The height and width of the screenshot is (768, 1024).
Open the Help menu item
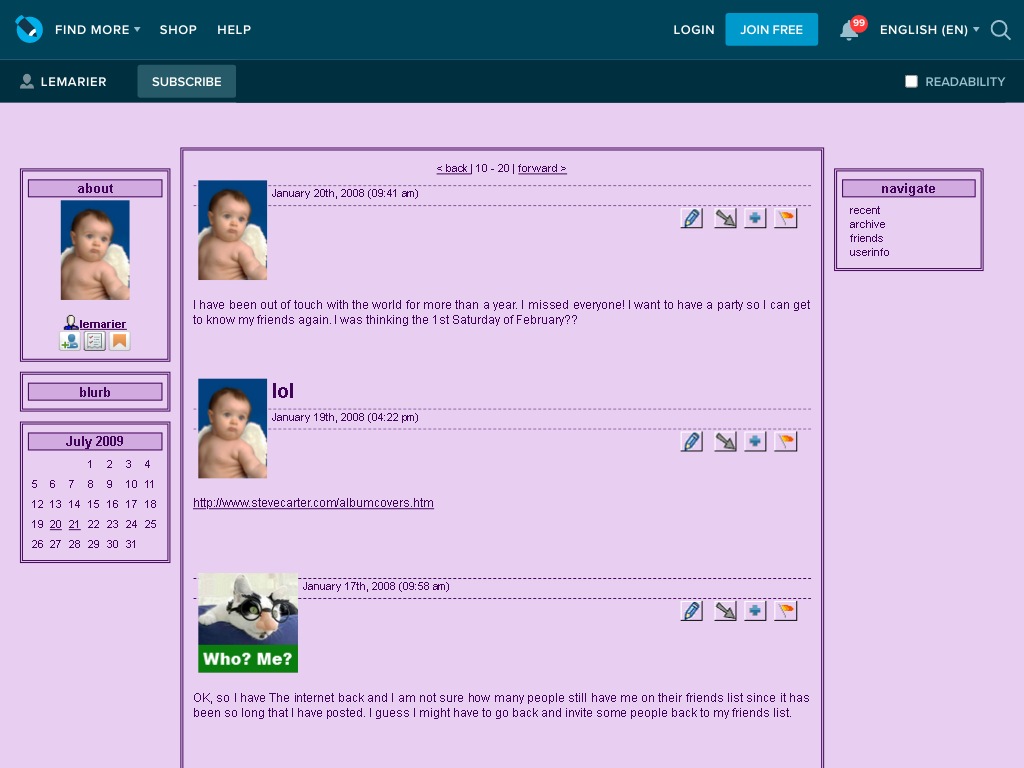click(x=234, y=29)
